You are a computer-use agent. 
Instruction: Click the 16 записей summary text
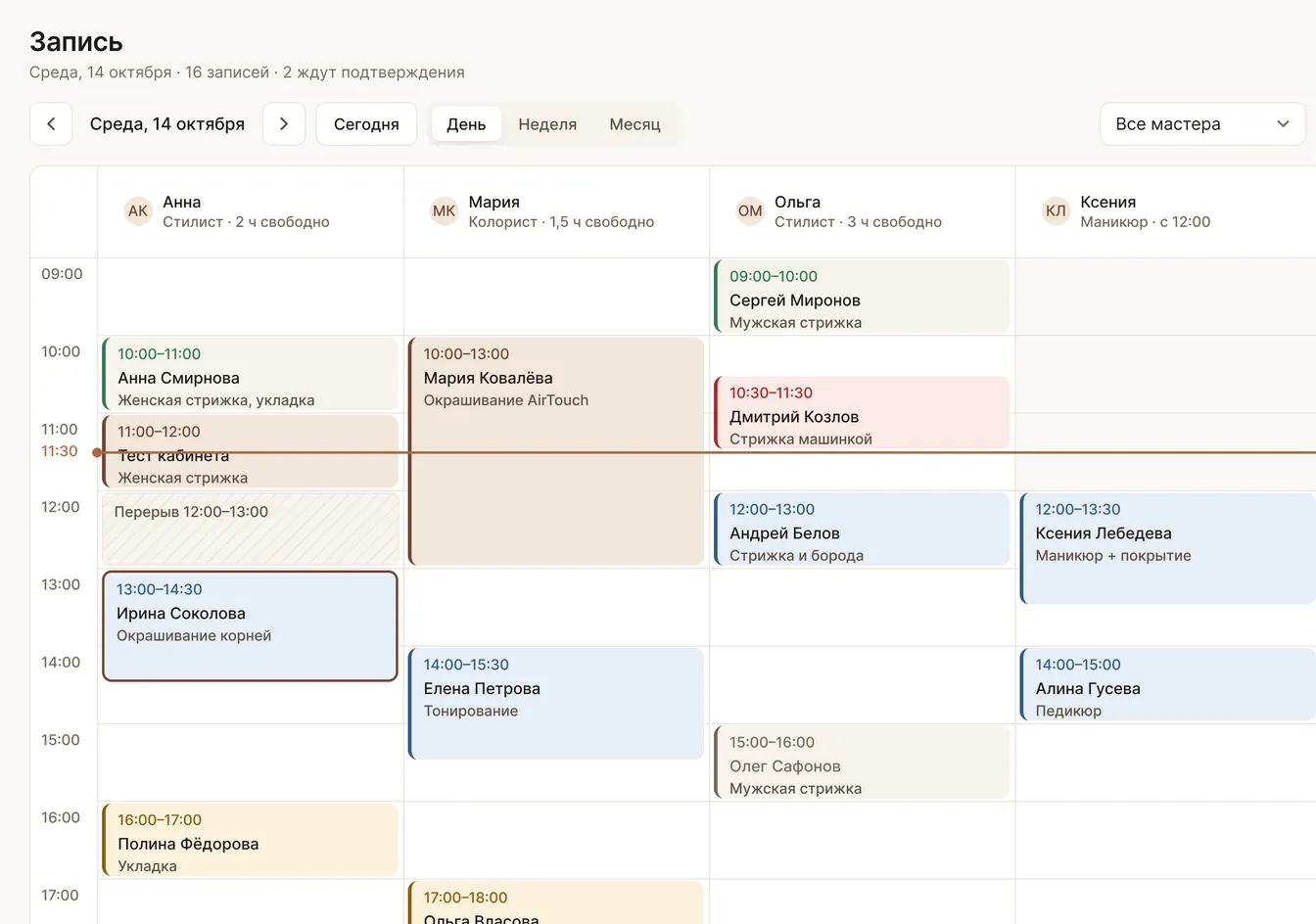[x=227, y=72]
